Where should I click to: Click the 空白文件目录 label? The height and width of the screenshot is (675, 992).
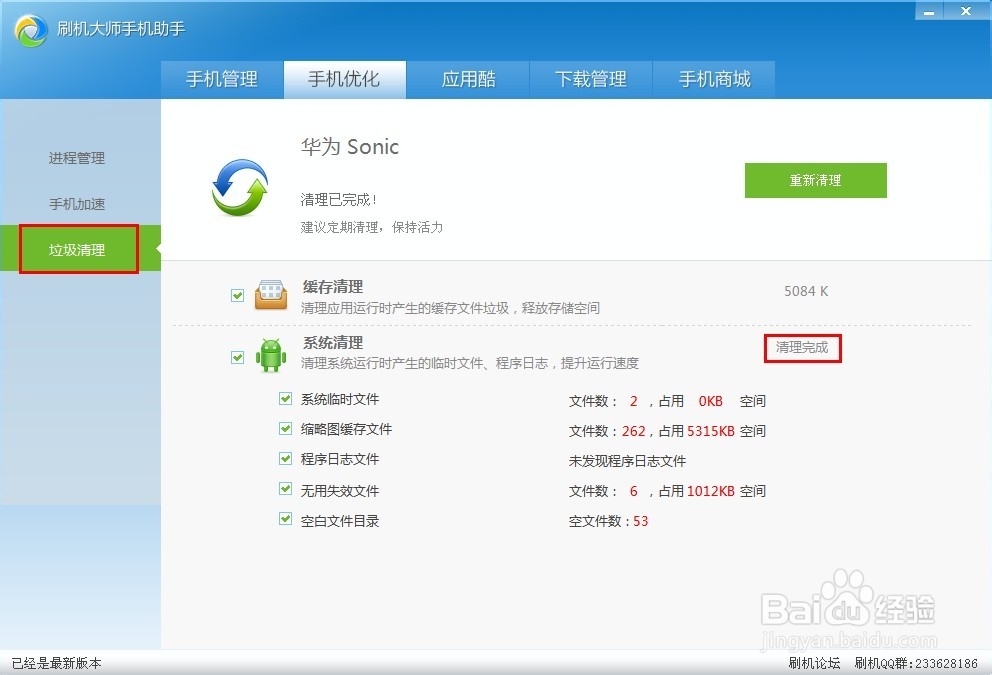[340, 521]
